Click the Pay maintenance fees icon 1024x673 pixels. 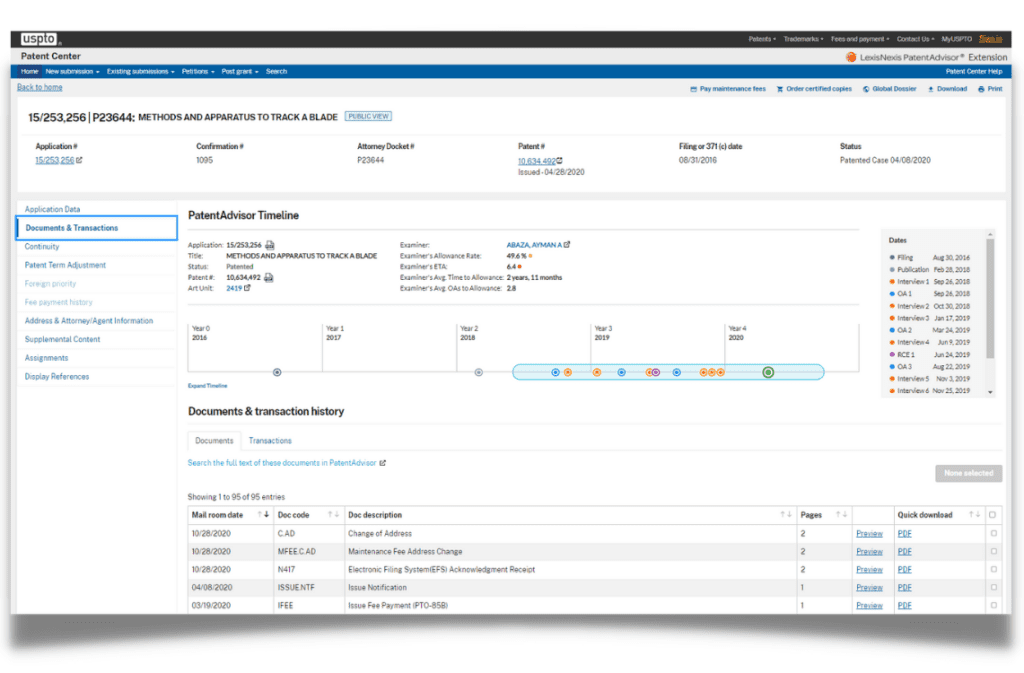pos(694,89)
